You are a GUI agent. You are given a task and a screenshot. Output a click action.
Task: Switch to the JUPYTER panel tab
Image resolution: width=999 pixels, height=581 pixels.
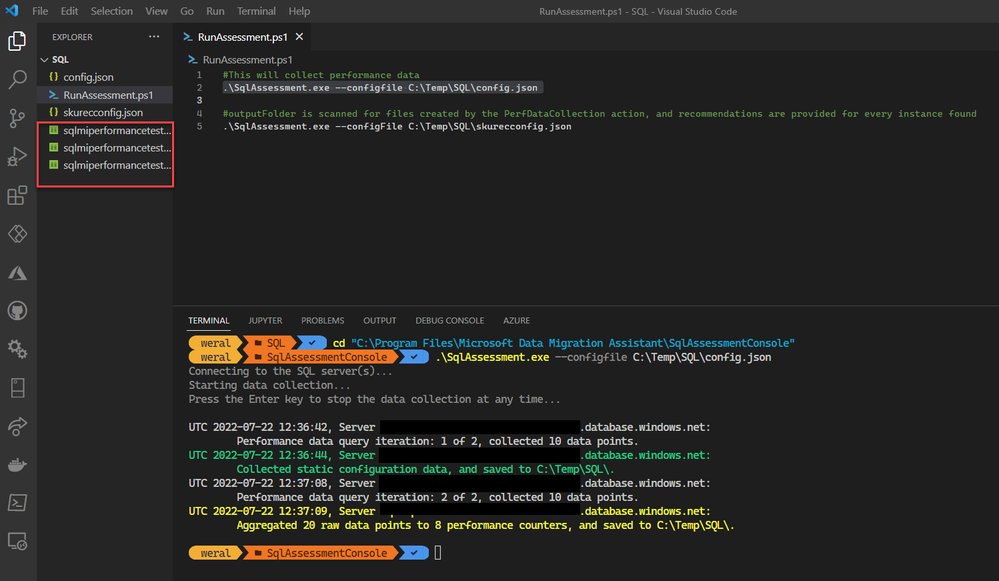point(265,320)
